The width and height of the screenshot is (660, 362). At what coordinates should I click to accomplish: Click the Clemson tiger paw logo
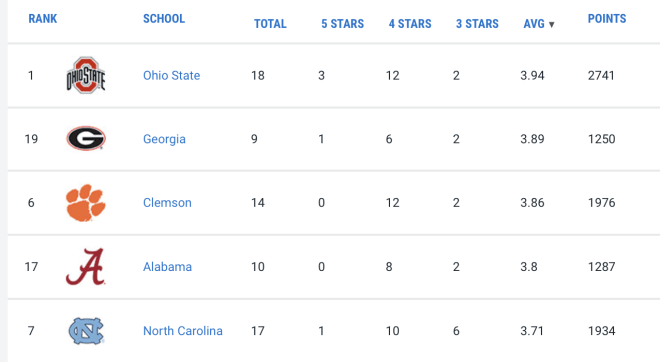pos(86,202)
